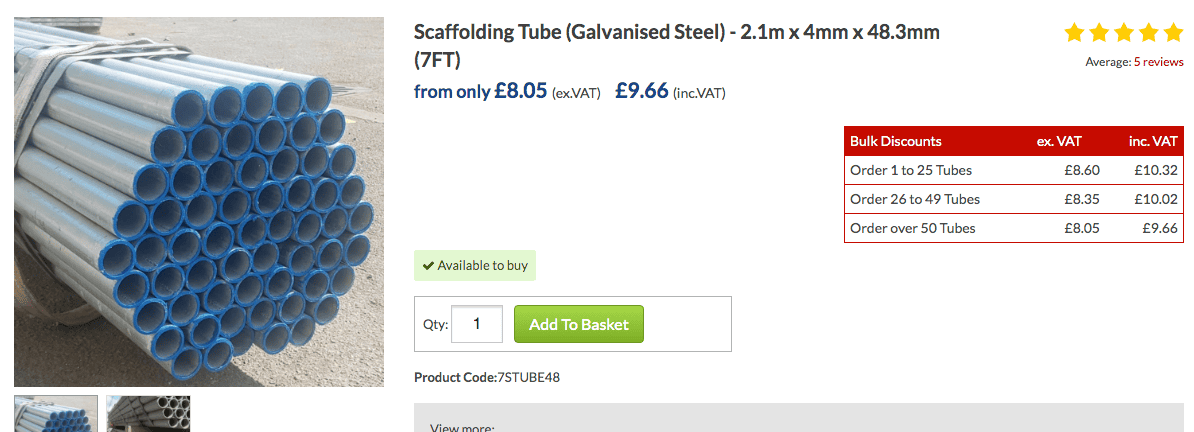Click the green availability checkmark icon
The height and width of the screenshot is (432, 1194).
[x=428, y=266]
